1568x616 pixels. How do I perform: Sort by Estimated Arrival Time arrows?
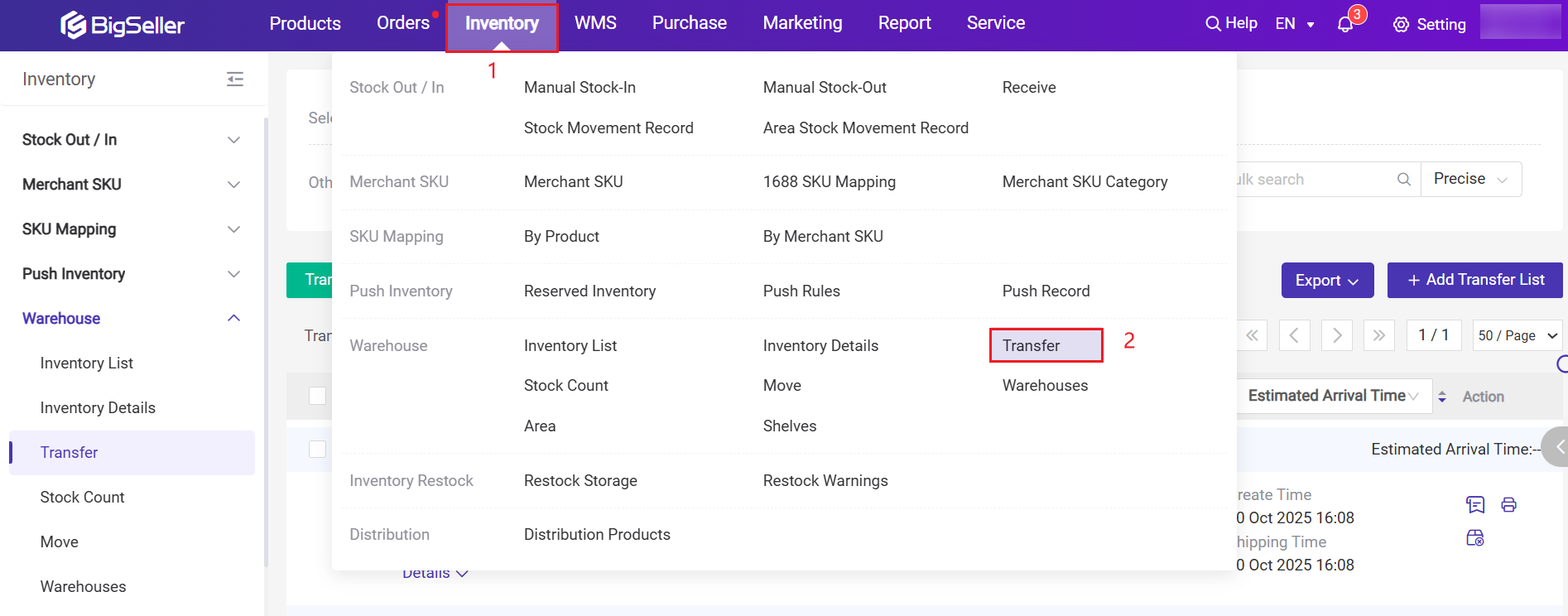click(x=1441, y=397)
